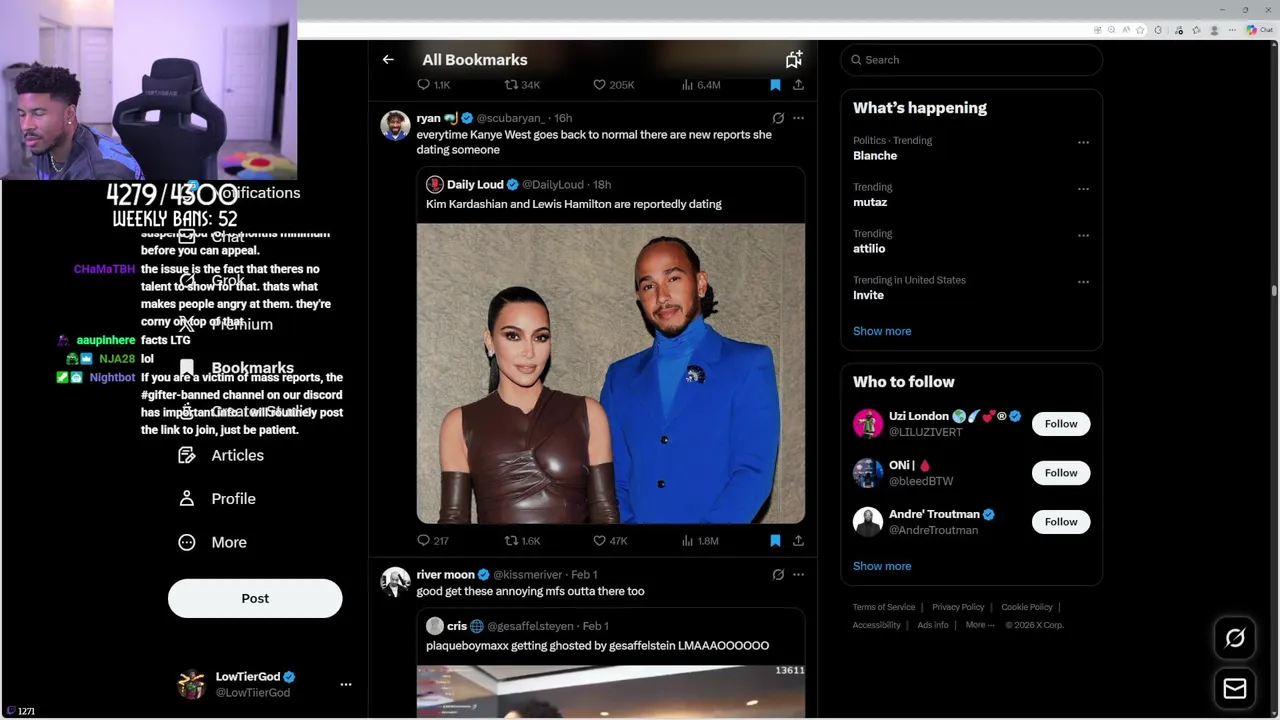
Task: Open Cookie Policy link
Action: click(x=1027, y=607)
